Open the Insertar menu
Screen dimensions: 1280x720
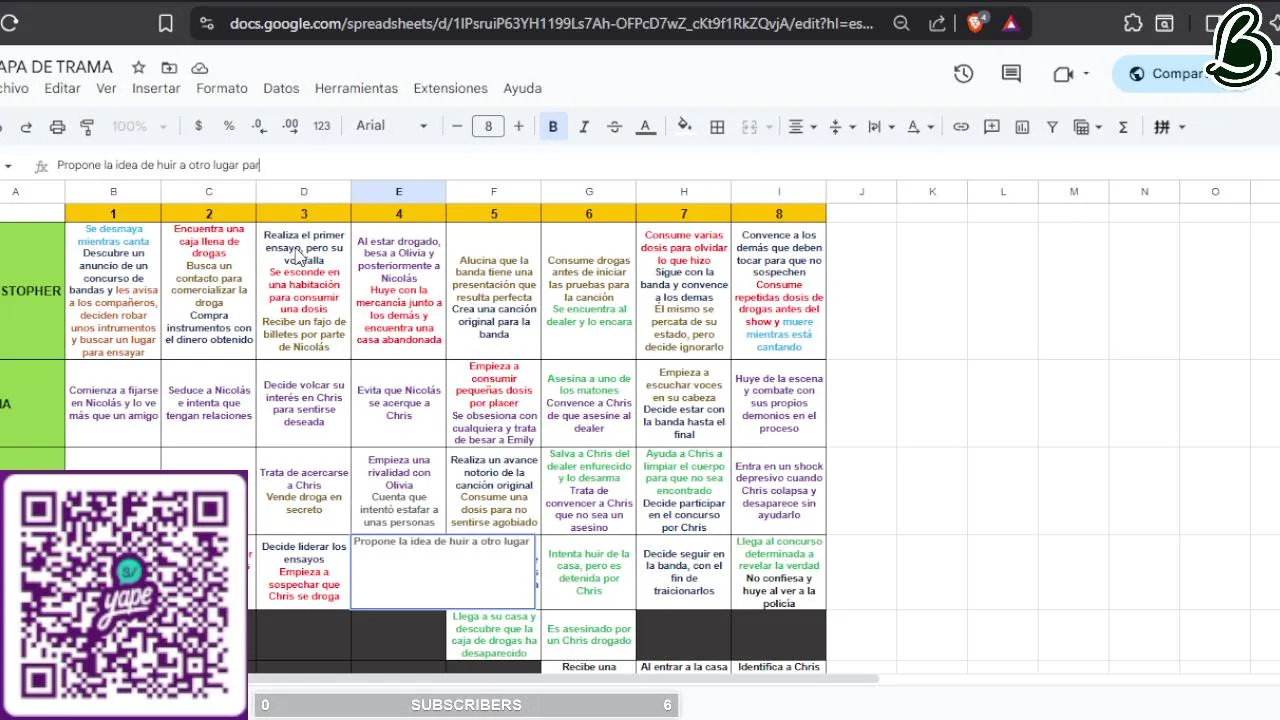point(156,88)
